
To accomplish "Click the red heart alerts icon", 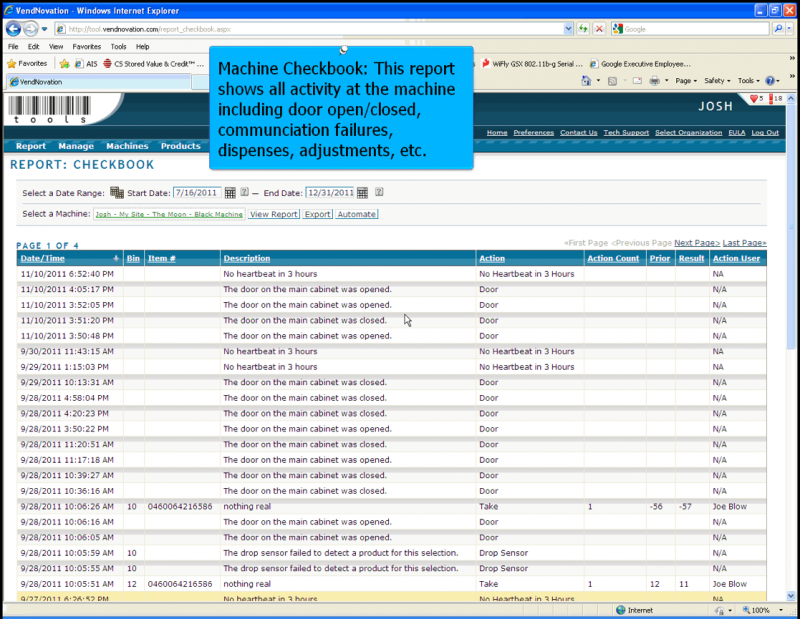I will click(x=754, y=98).
